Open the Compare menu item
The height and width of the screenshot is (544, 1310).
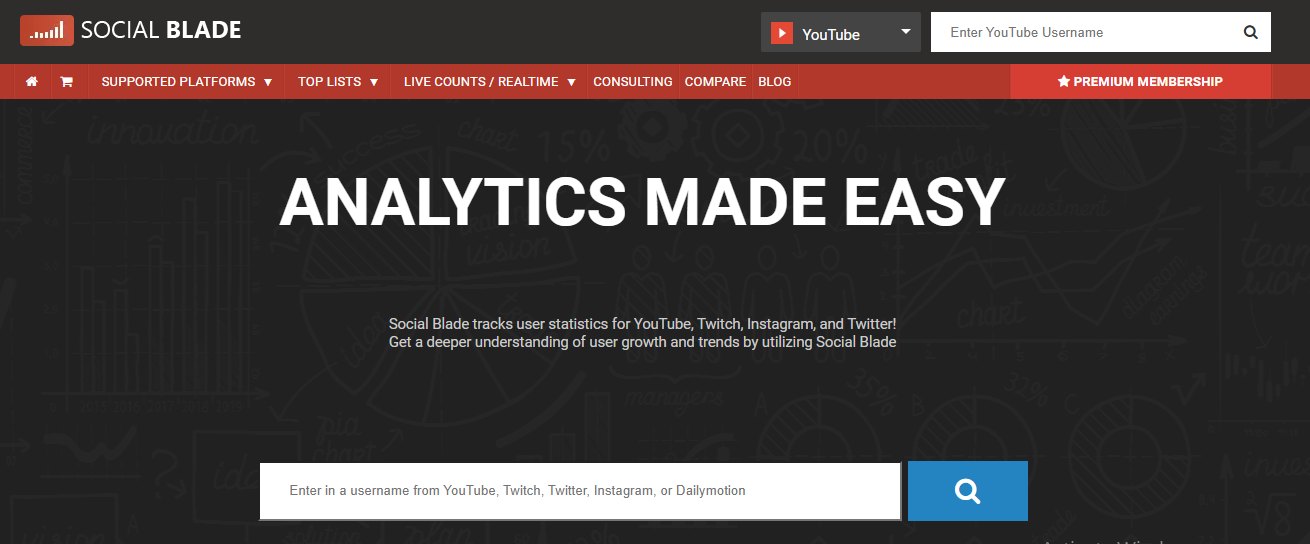coord(715,82)
